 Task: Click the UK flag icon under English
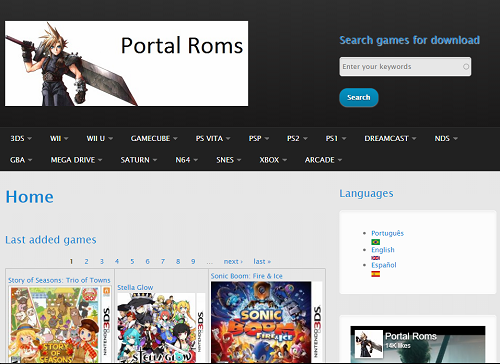tap(375, 258)
